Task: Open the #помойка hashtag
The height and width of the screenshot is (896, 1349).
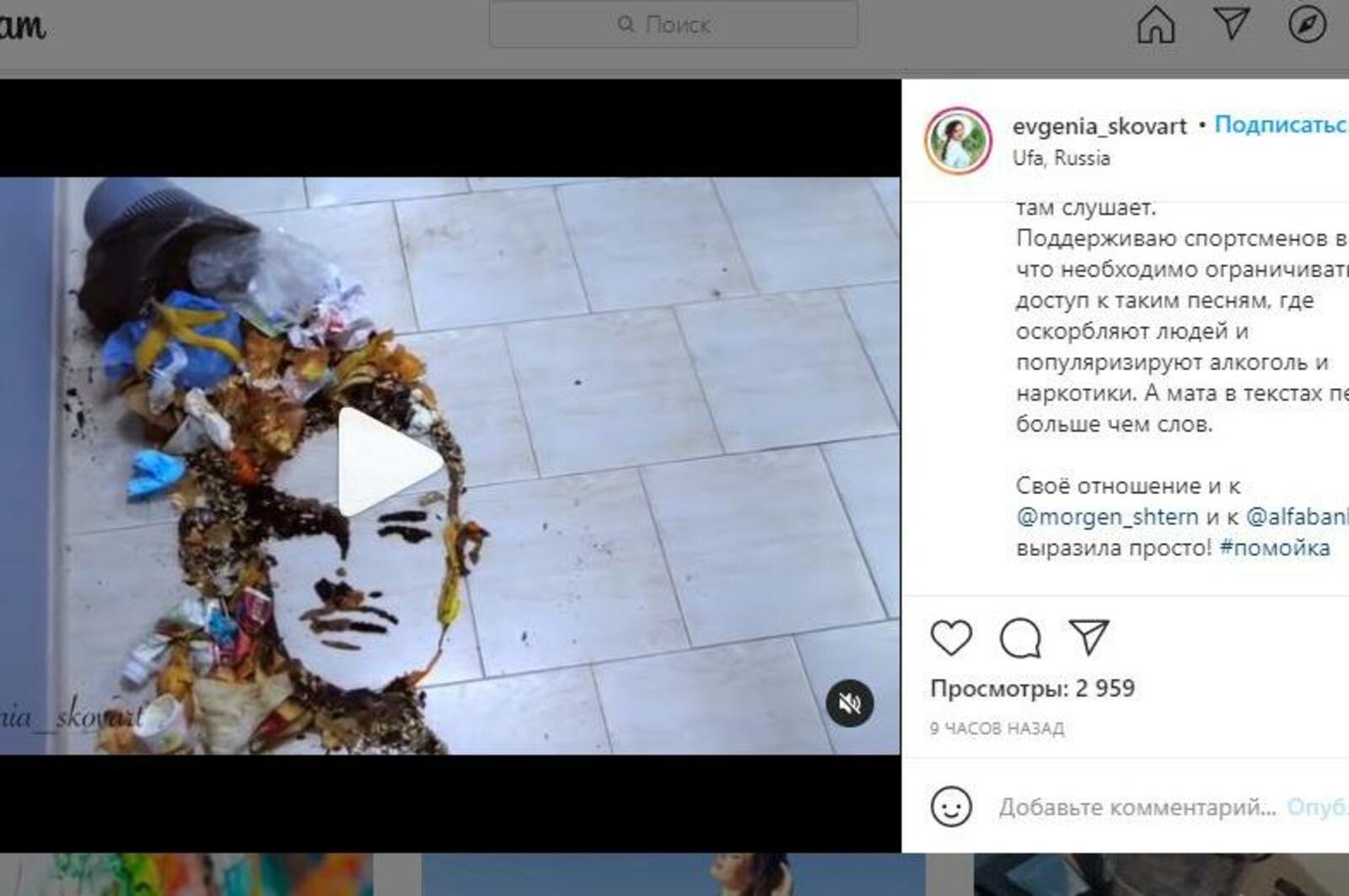Action: [x=1275, y=548]
